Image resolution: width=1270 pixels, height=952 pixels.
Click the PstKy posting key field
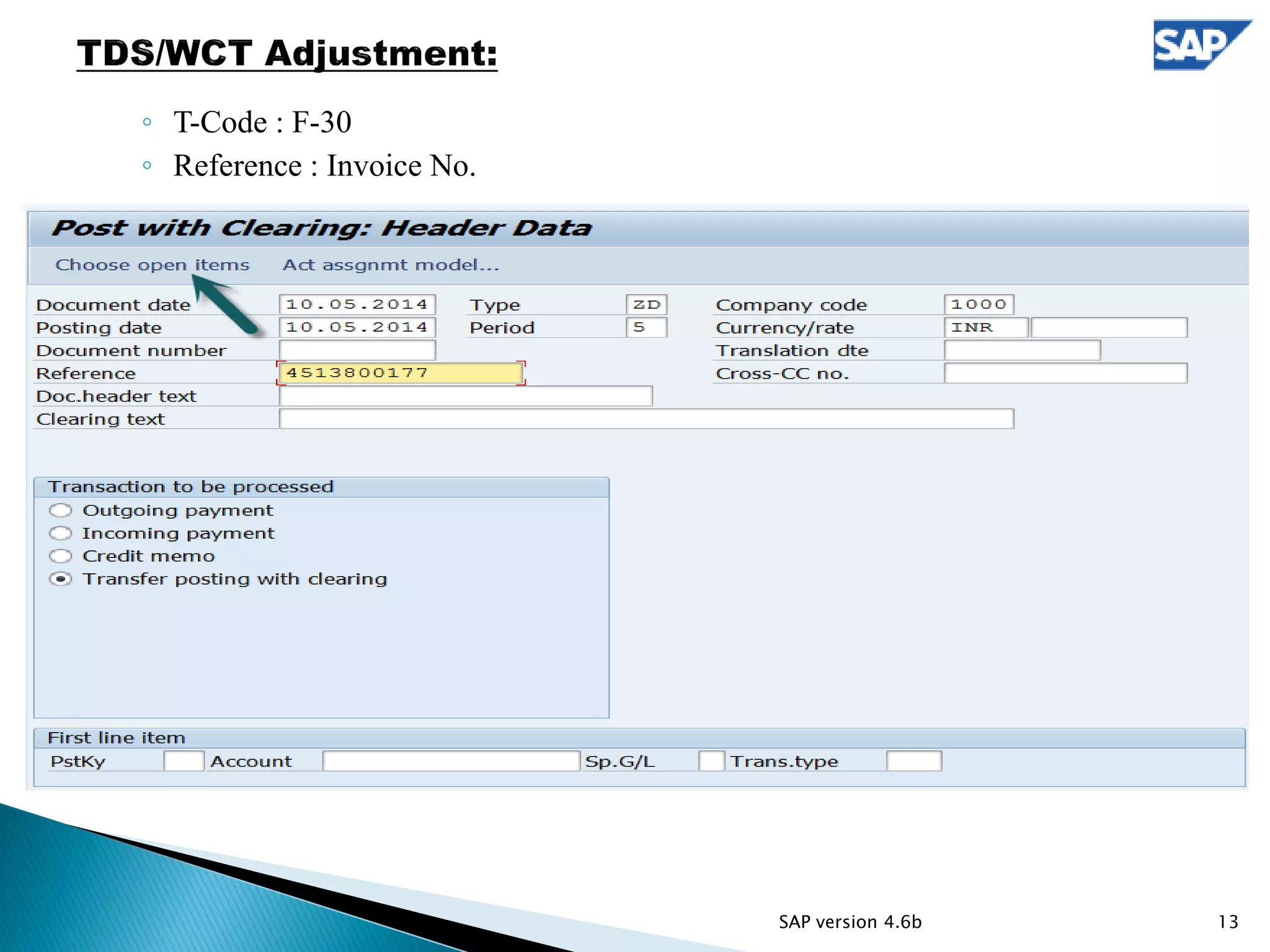pos(184,761)
